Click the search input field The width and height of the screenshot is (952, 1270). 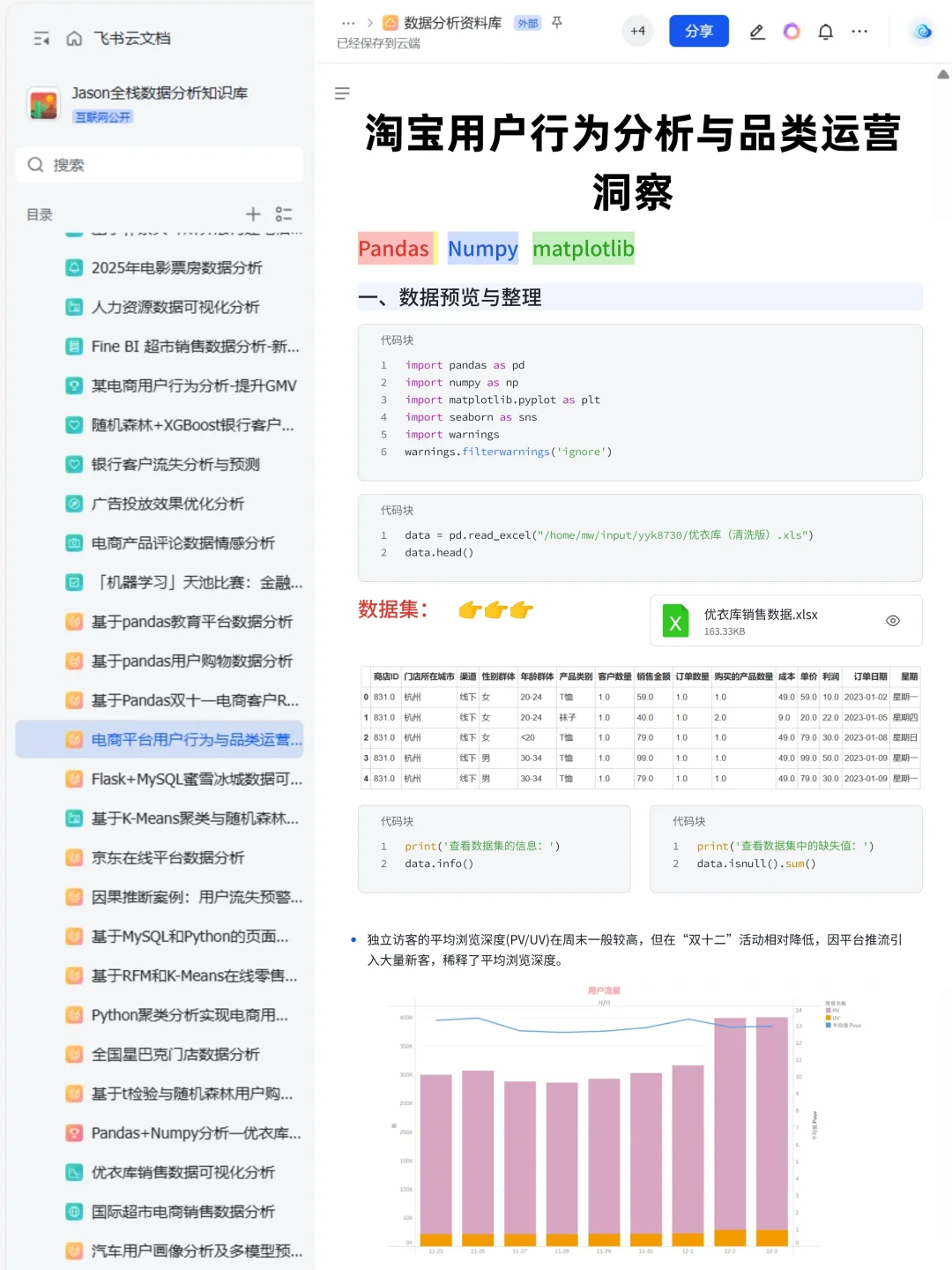click(x=160, y=165)
